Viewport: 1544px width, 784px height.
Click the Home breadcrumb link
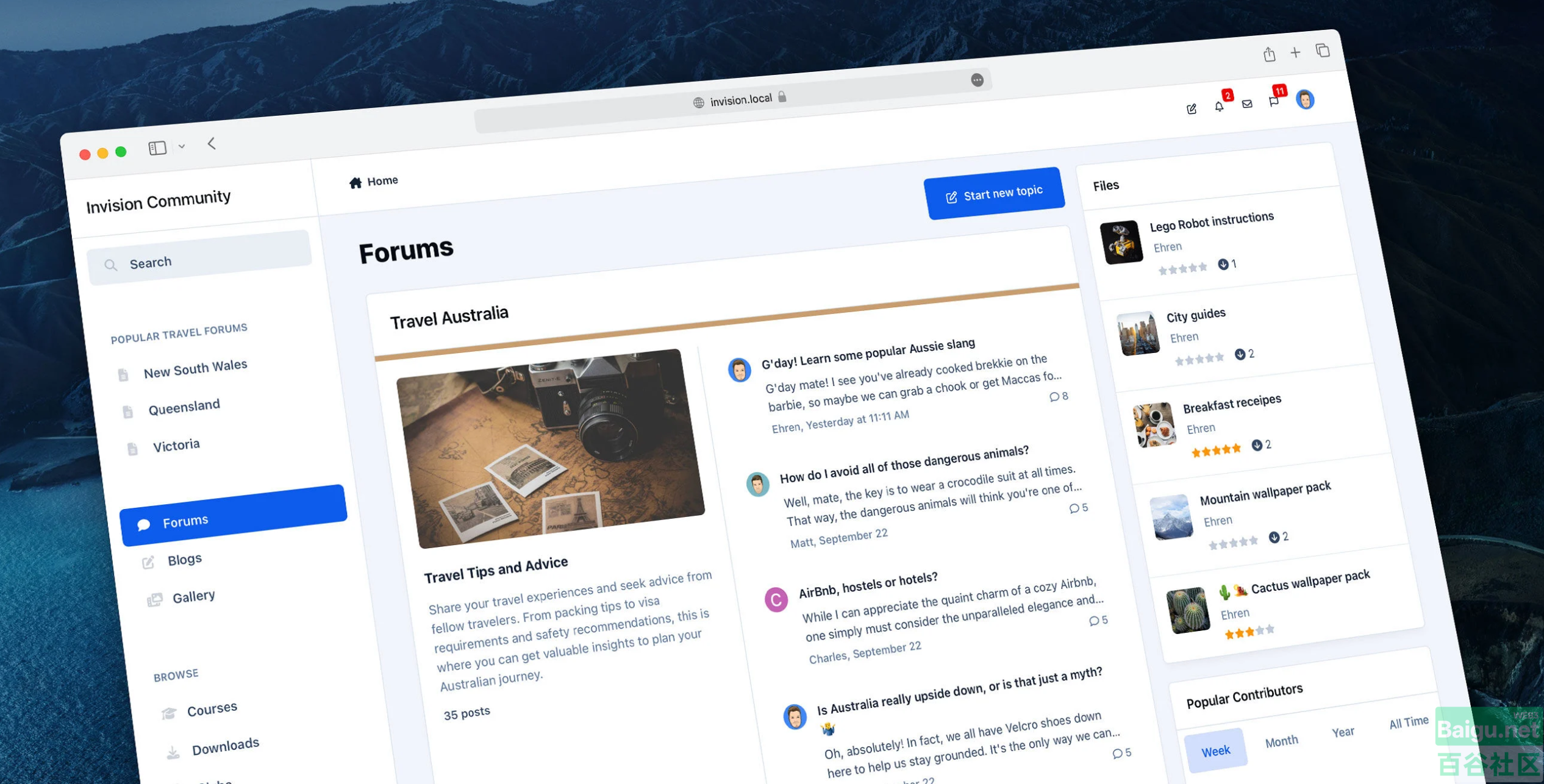point(382,180)
